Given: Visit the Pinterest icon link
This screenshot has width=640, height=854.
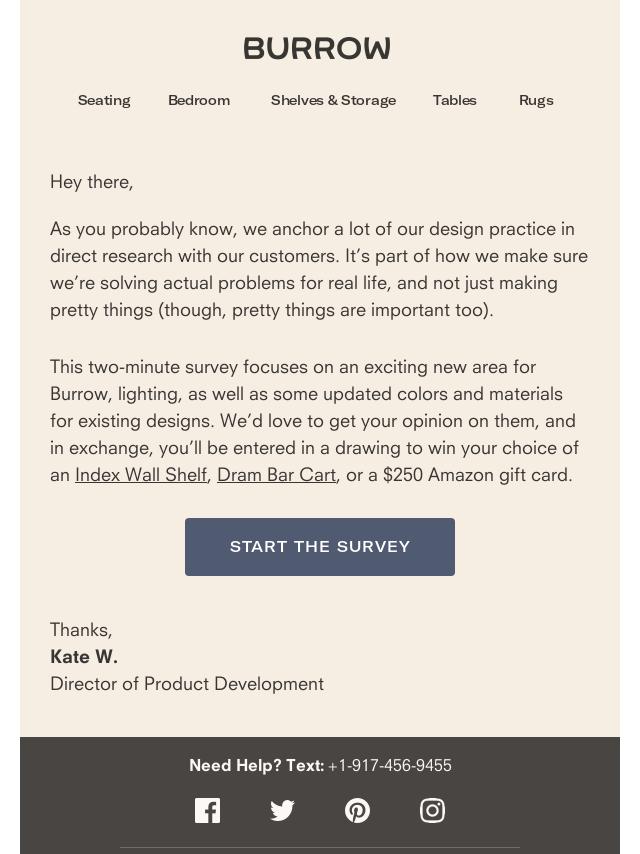Looking at the screenshot, I should tap(357, 810).
